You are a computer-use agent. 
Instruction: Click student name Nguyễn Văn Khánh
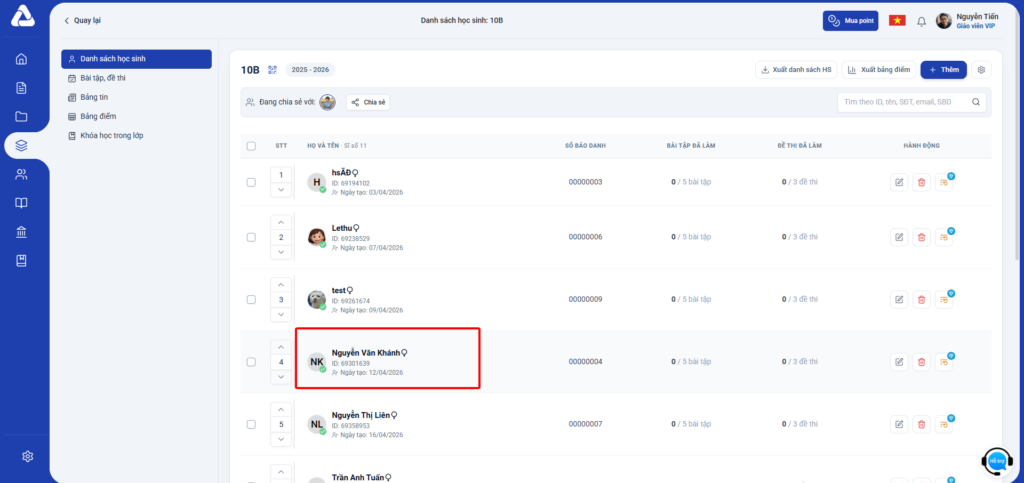(x=366, y=352)
